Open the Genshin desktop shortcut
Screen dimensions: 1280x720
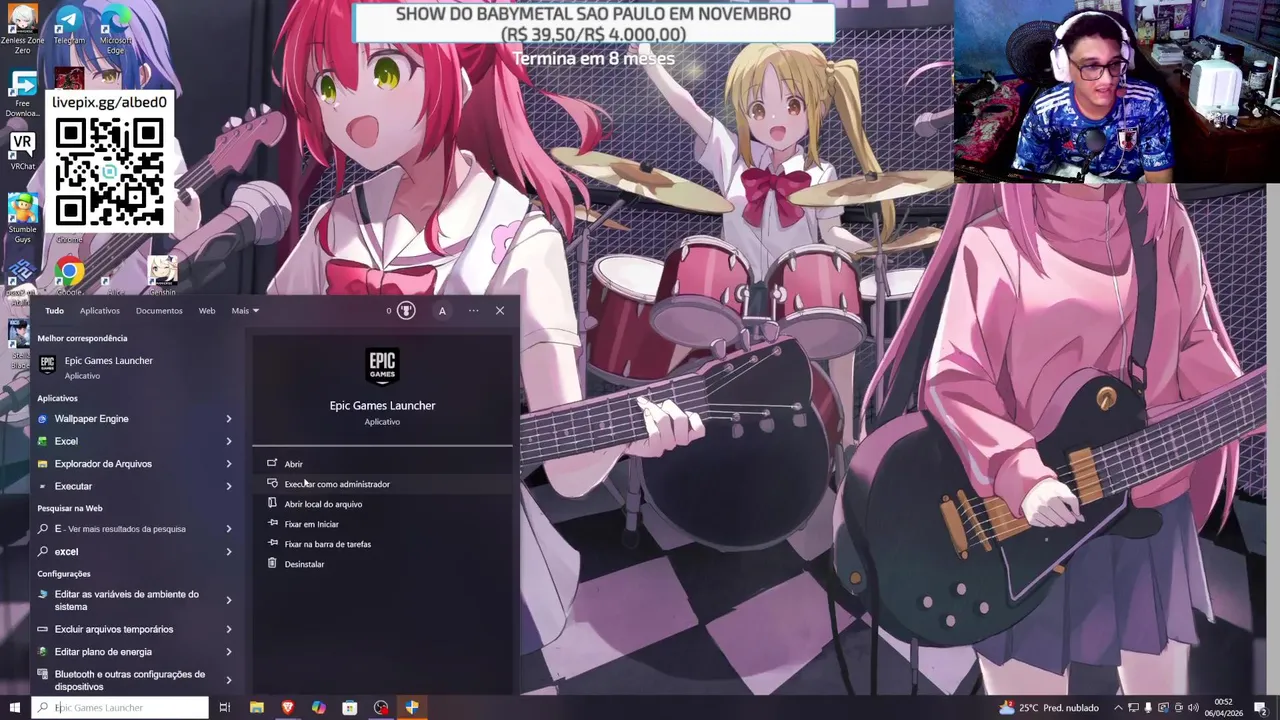[162, 275]
